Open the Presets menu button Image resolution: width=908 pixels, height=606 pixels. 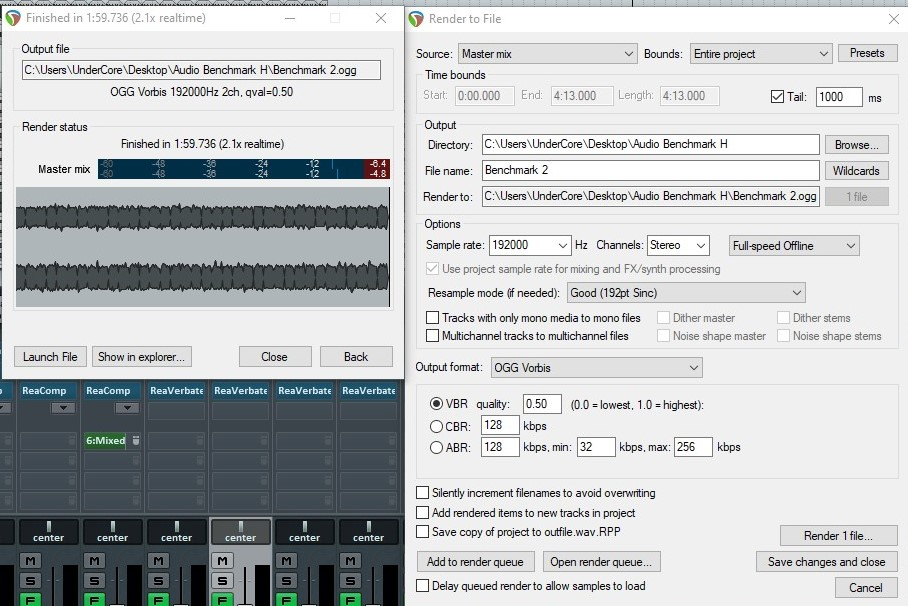tap(867, 54)
